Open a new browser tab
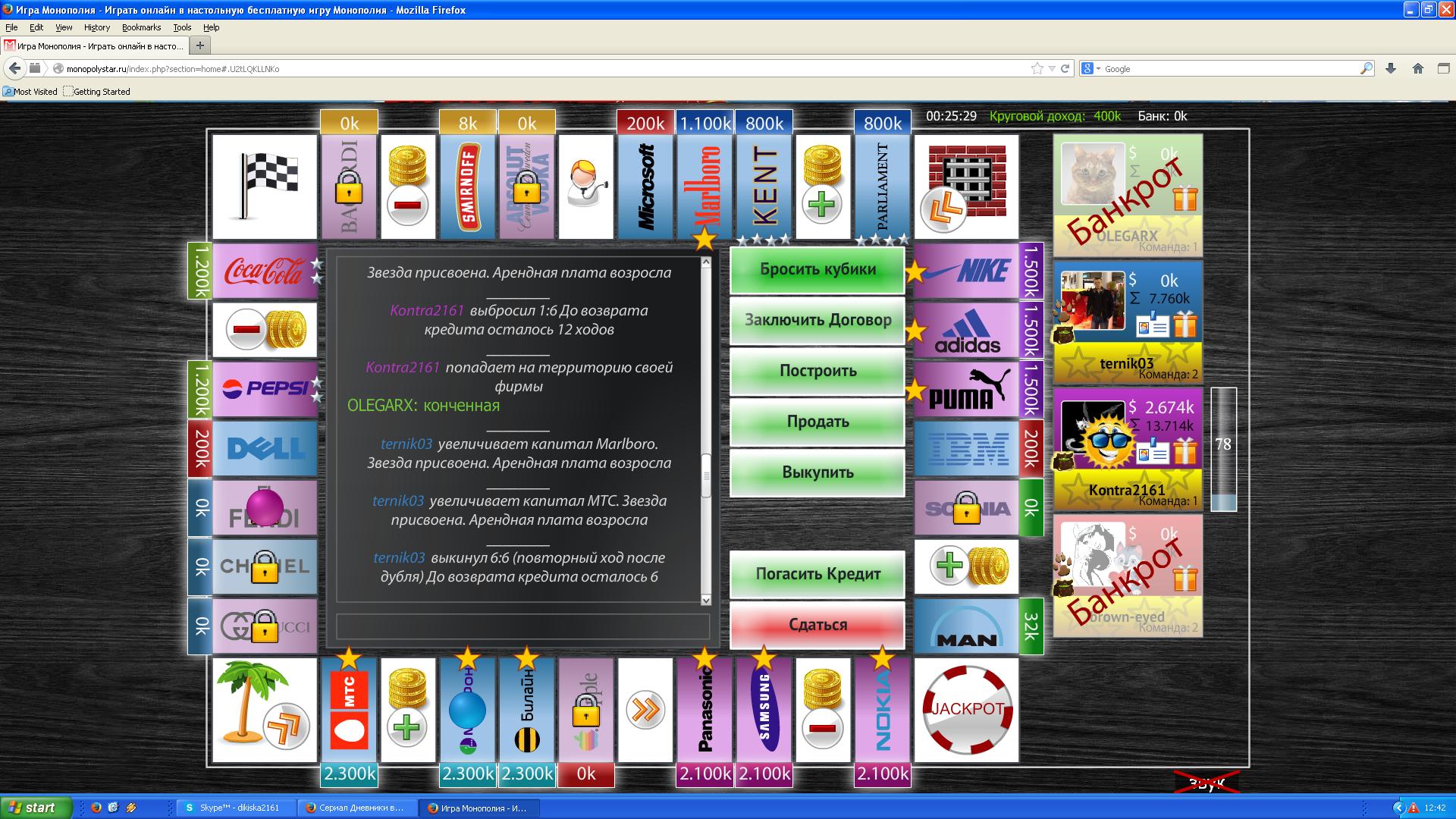Screen dimensions: 1456x819 pos(200,45)
